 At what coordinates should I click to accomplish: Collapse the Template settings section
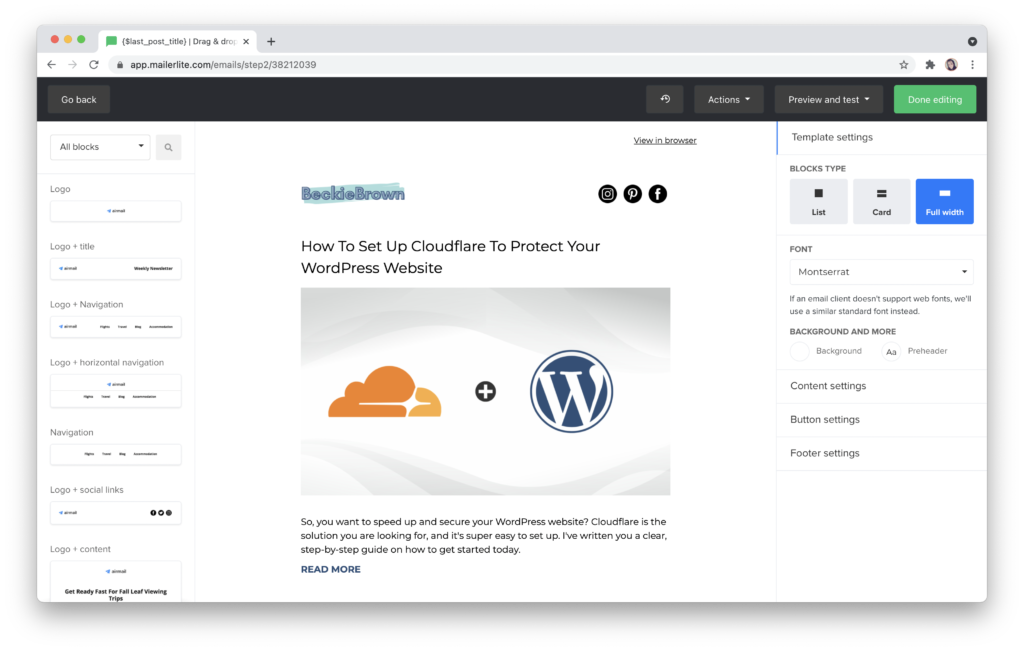coord(882,137)
